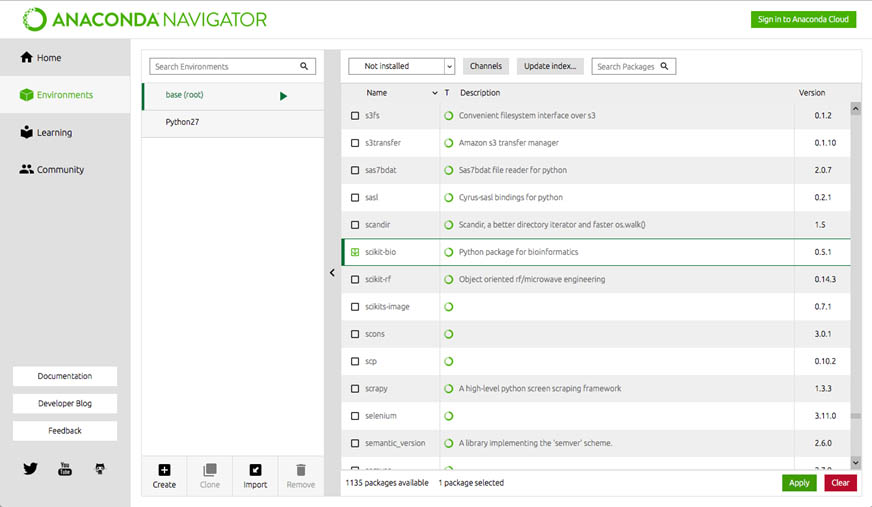This screenshot has height=507, width=872.
Task: Check the scandir package checkbox
Action: point(355,225)
